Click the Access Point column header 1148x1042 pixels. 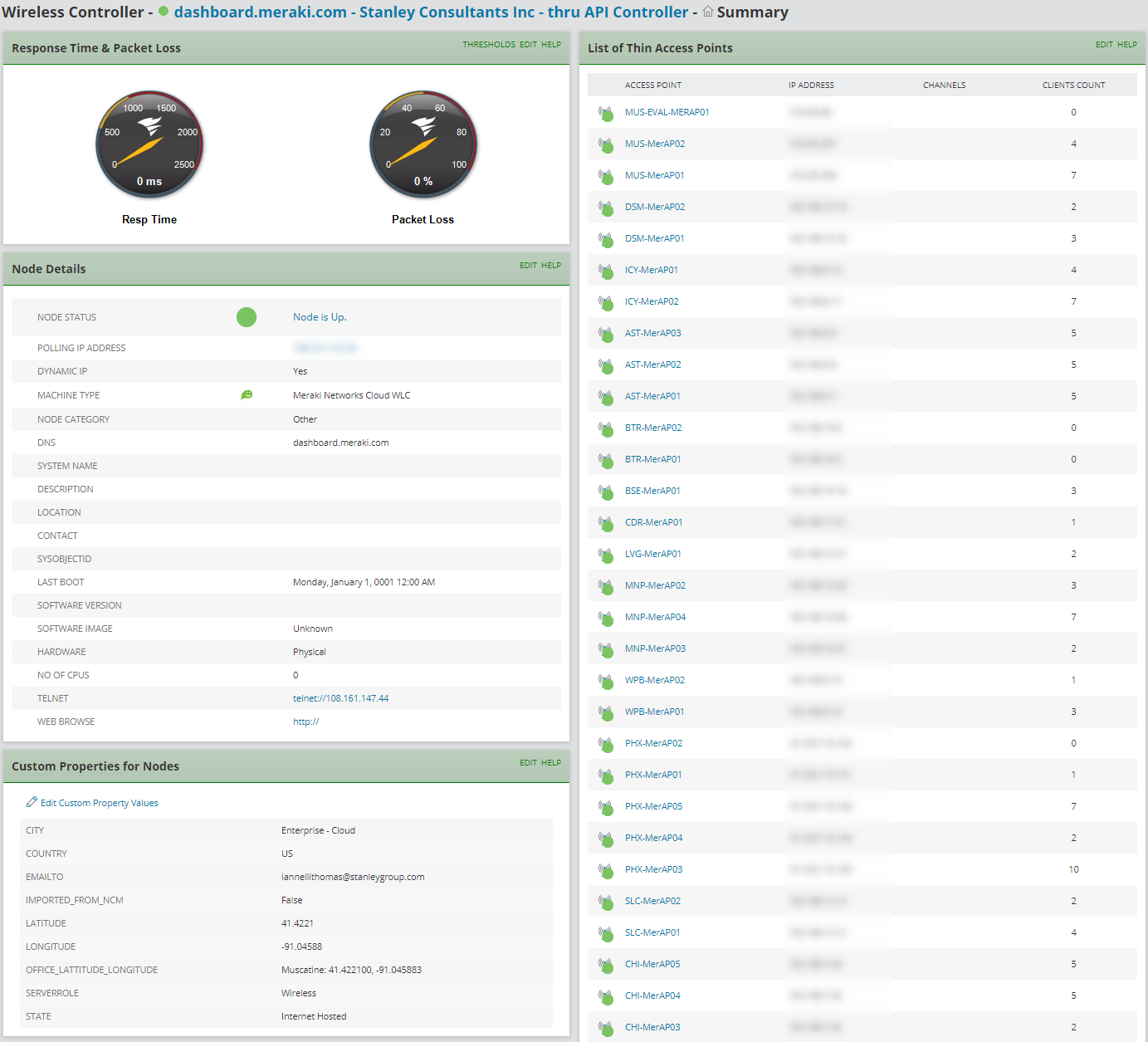click(x=653, y=86)
